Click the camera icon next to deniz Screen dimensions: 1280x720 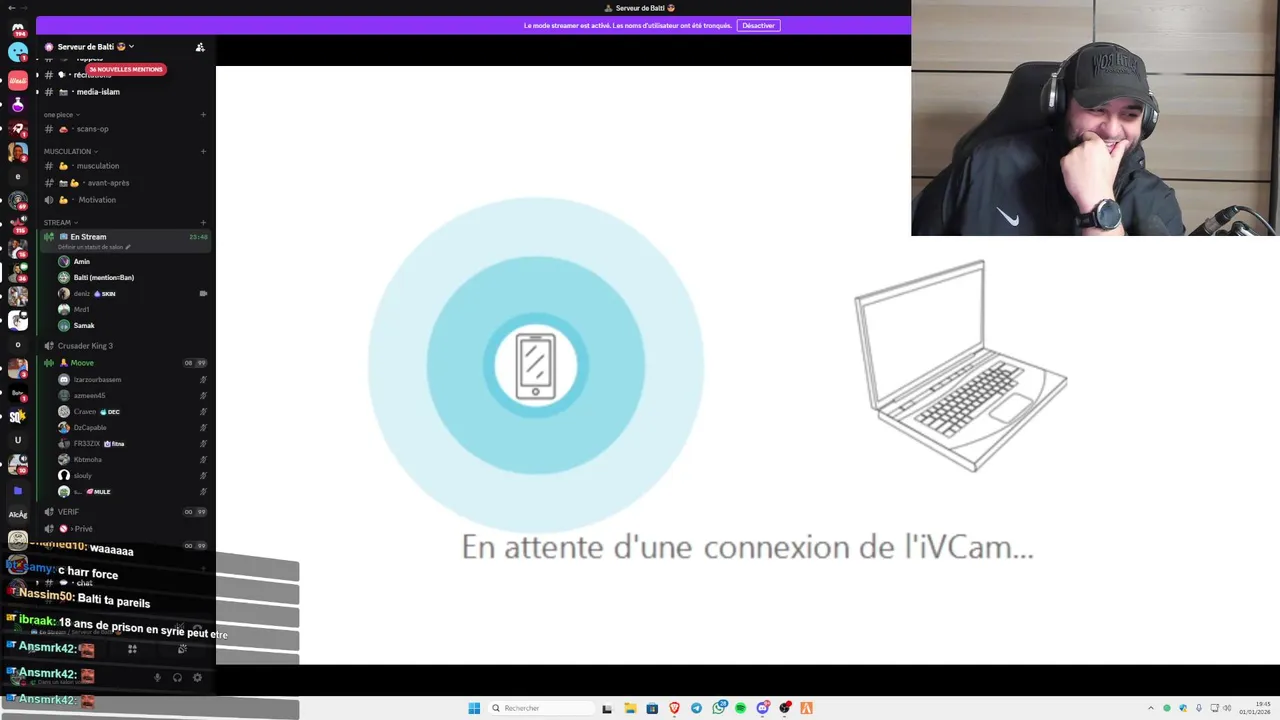pyautogui.click(x=203, y=293)
